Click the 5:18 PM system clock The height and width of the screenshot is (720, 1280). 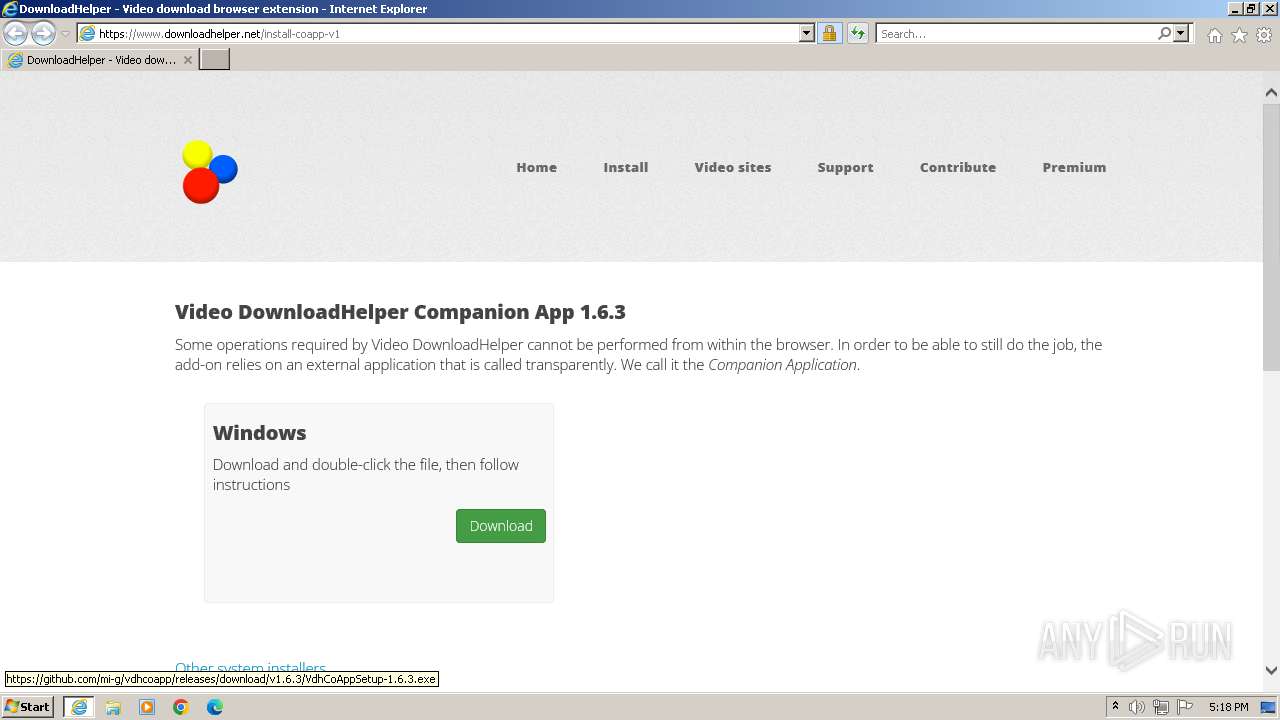(1228, 707)
